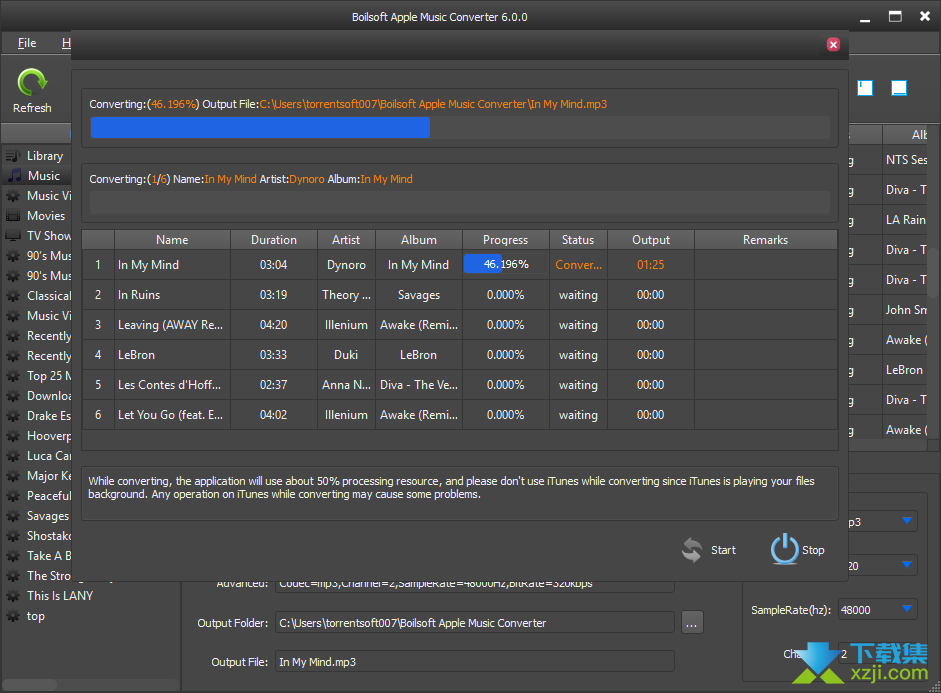Click the gear icon beside Drake Es playlist
Image resolution: width=941 pixels, height=693 pixels.
coord(13,416)
